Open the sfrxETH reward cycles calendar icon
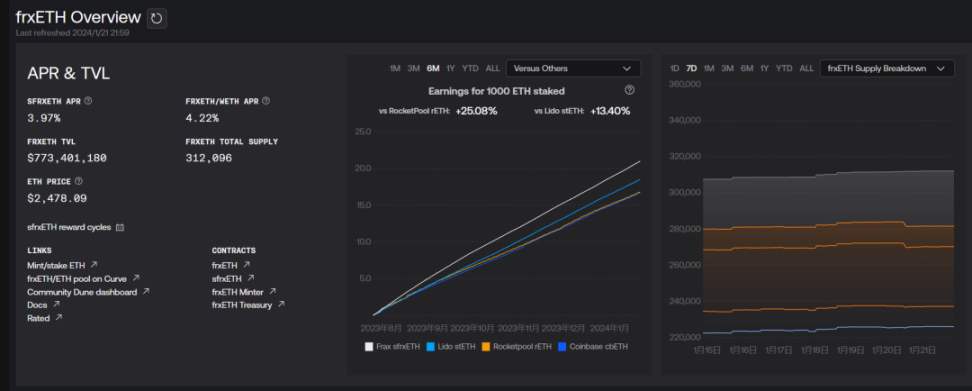Viewport: 972px width, 391px height. coord(120,227)
